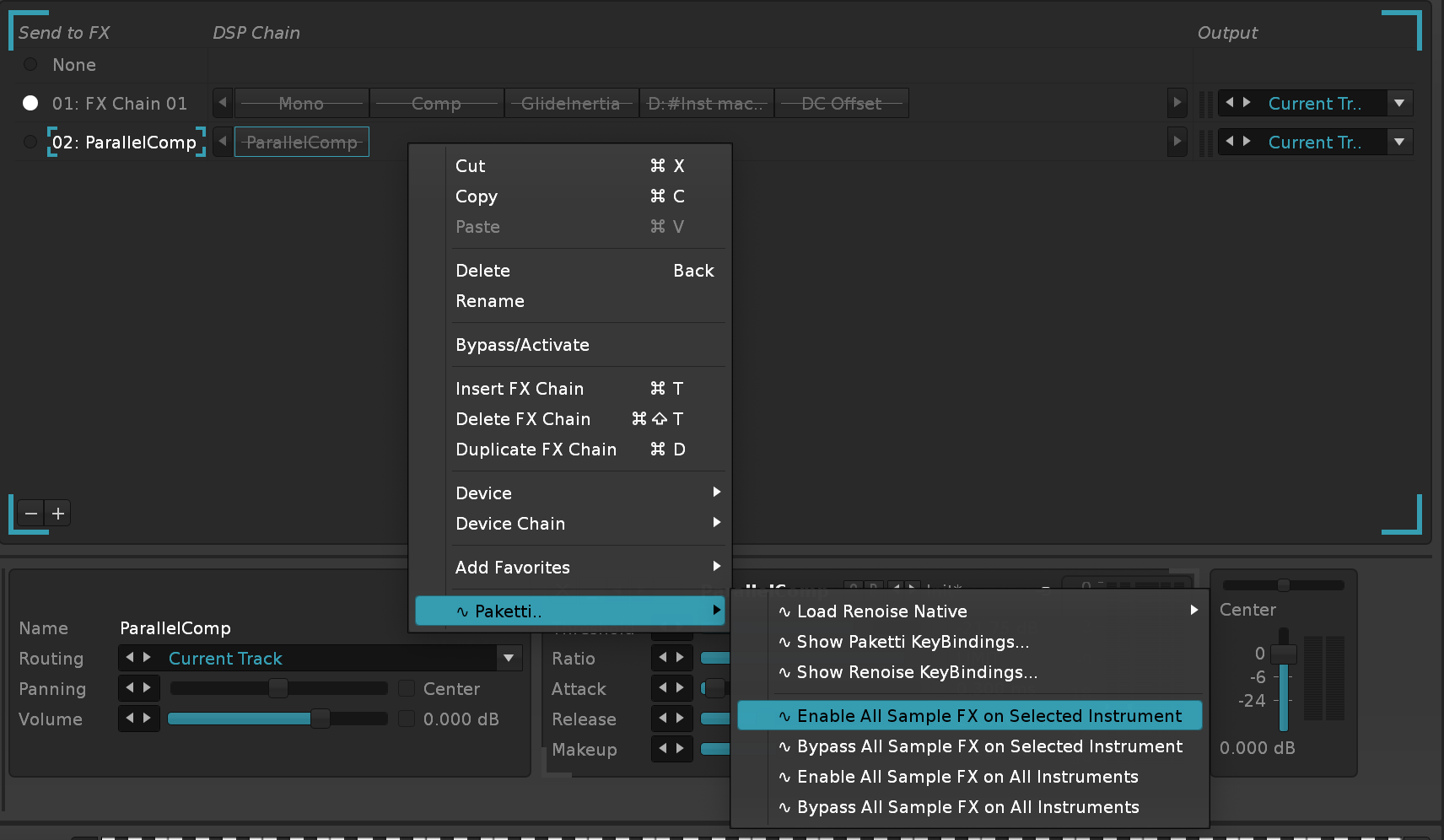Click the minus button to remove FX chain
The width and height of the screenshot is (1444, 840).
31,514
